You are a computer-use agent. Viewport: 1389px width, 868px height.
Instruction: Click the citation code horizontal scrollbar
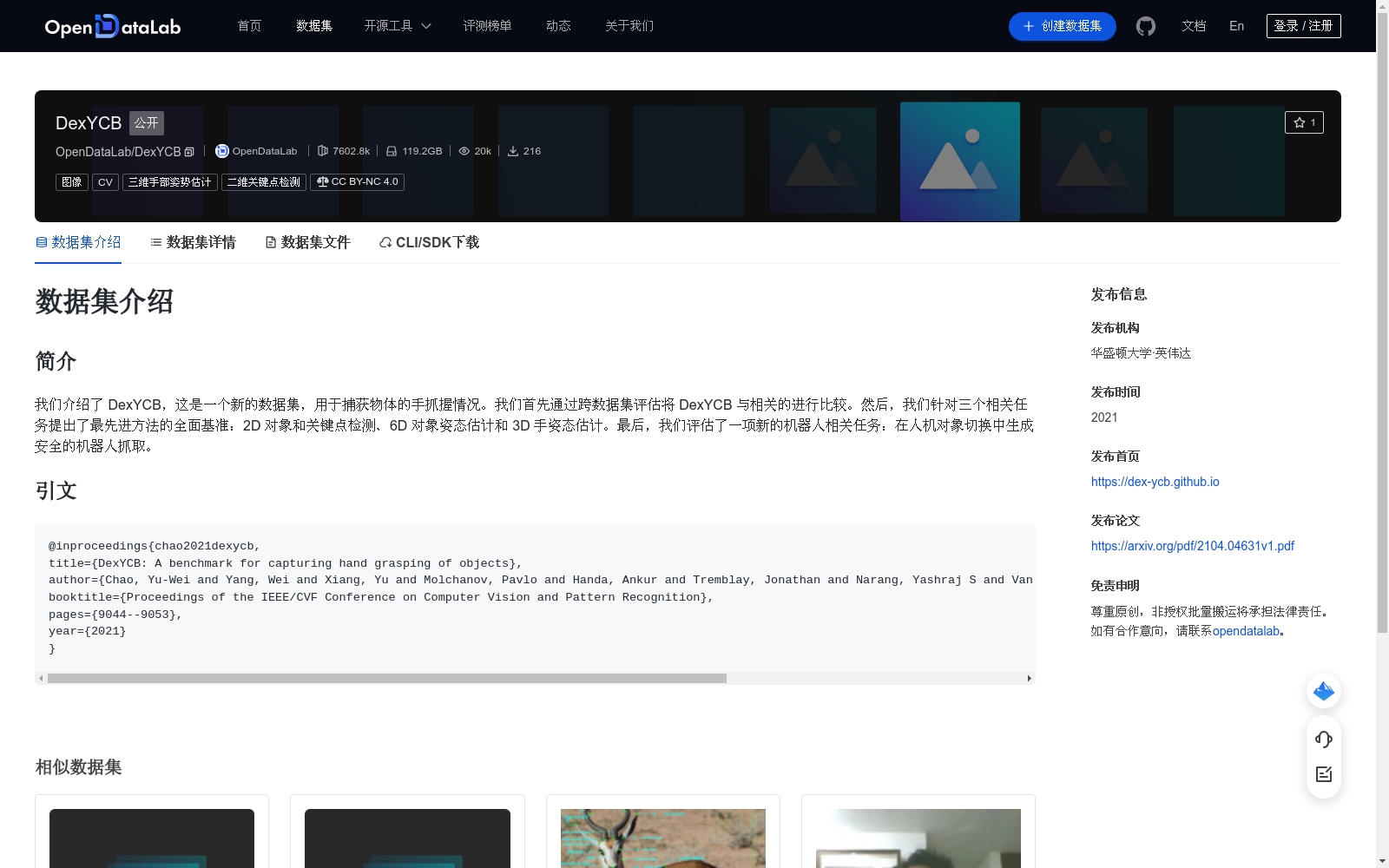pos(387,678)
